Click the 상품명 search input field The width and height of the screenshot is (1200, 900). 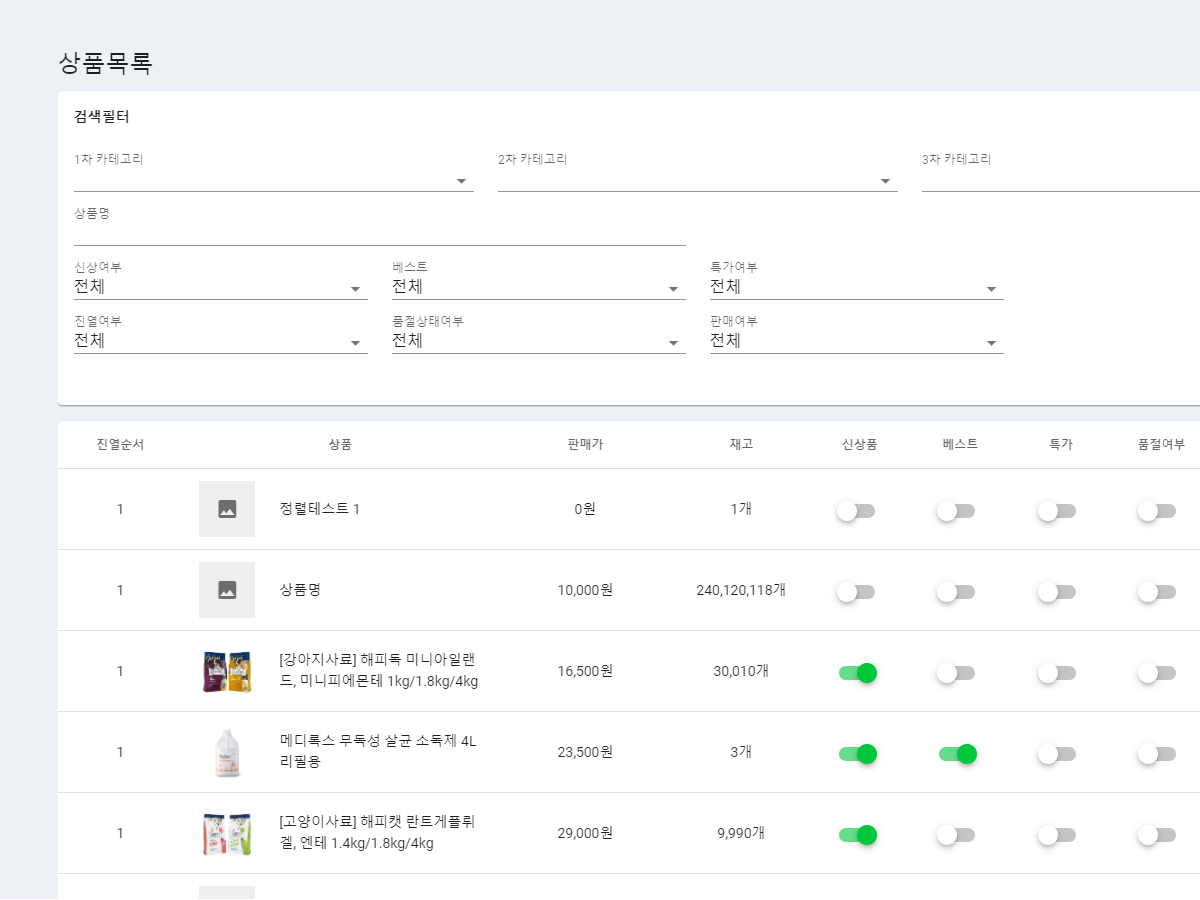379,234
